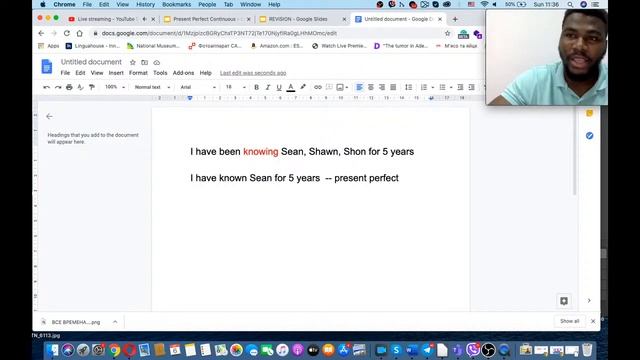
Task: Print the document with printer icon
Action: tap(69, 87)
